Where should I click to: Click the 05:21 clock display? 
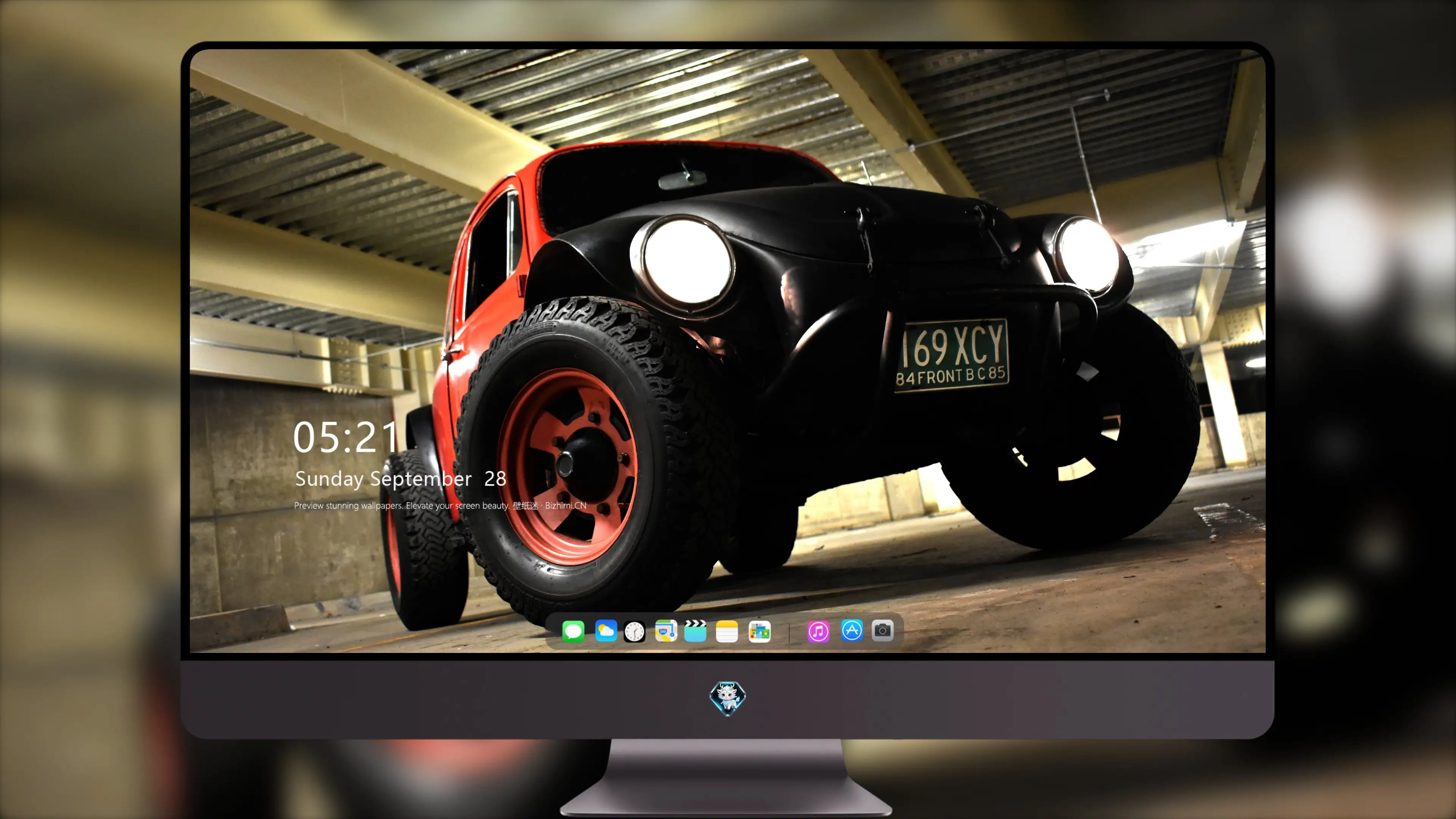tap(346, 437)
